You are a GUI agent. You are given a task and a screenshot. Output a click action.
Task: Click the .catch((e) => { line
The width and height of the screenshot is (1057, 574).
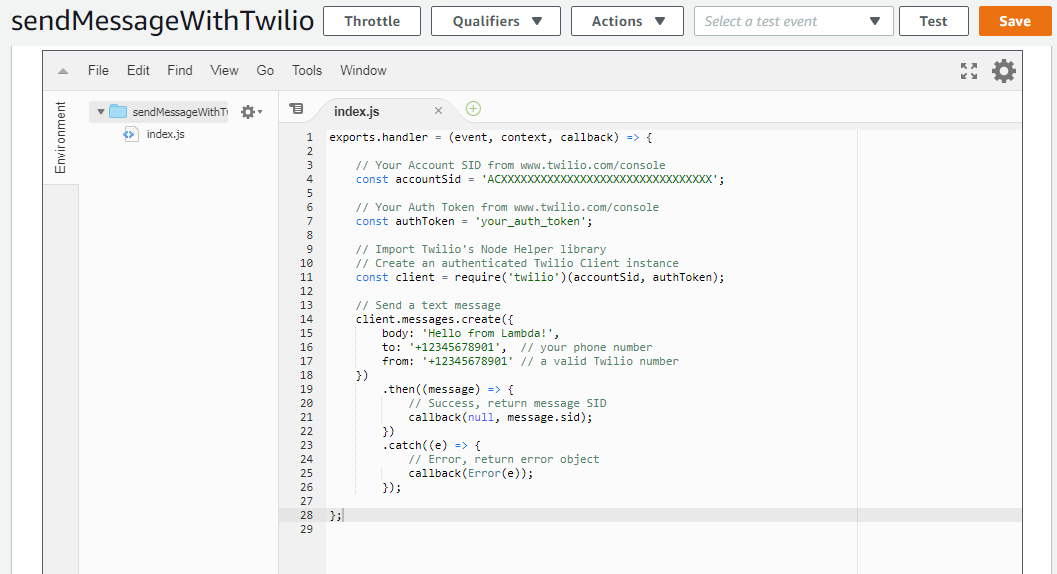pos(431,445)
